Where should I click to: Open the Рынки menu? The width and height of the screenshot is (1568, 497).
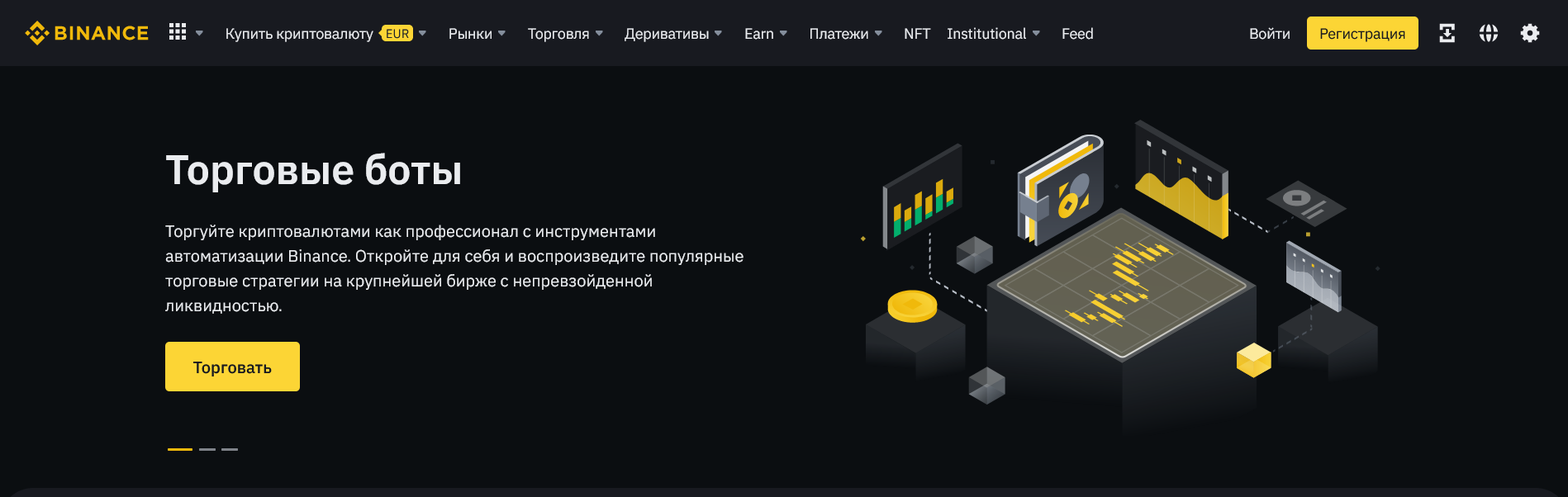[470, 34]
